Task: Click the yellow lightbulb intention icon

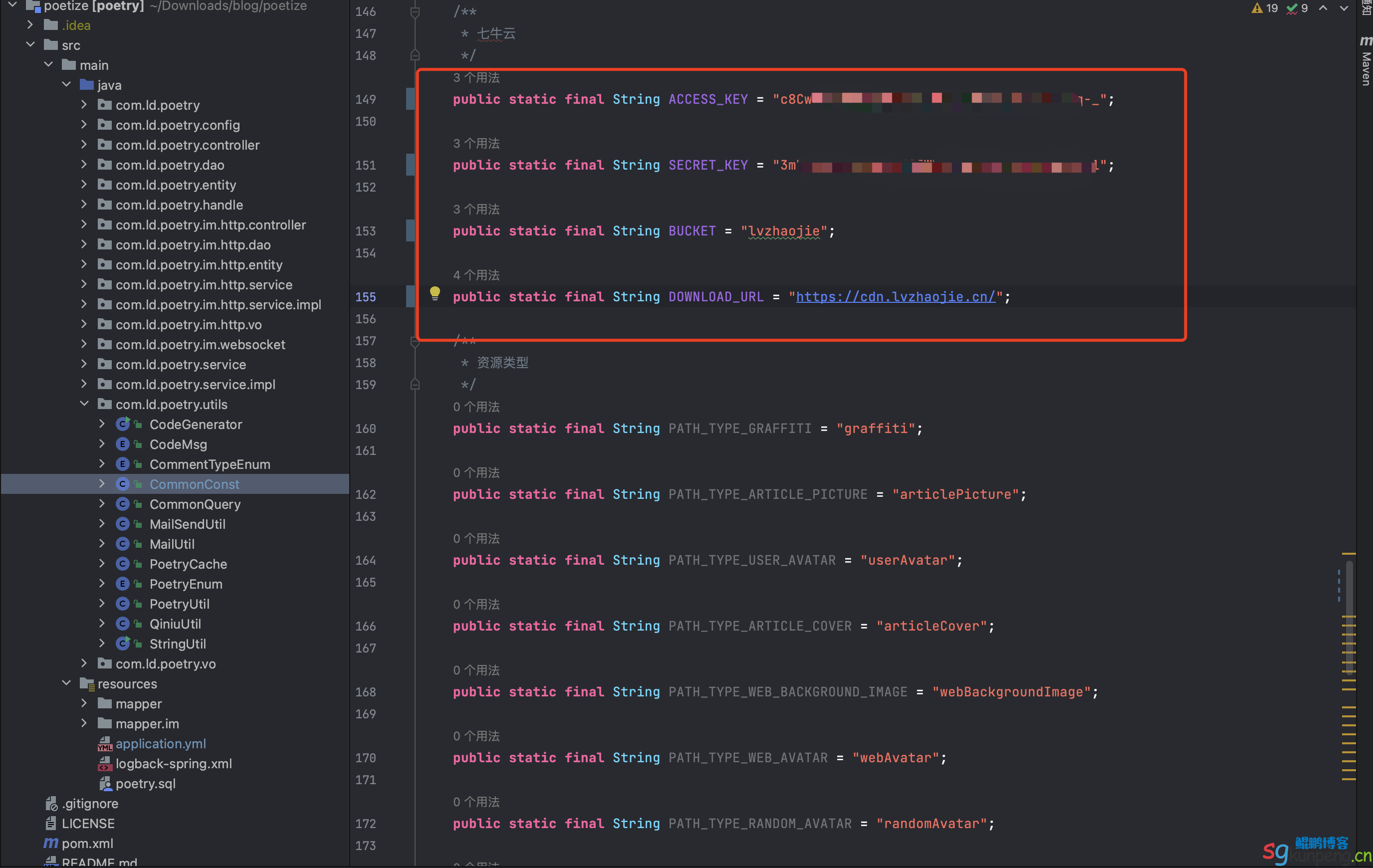Action: (x=435, y=293)
